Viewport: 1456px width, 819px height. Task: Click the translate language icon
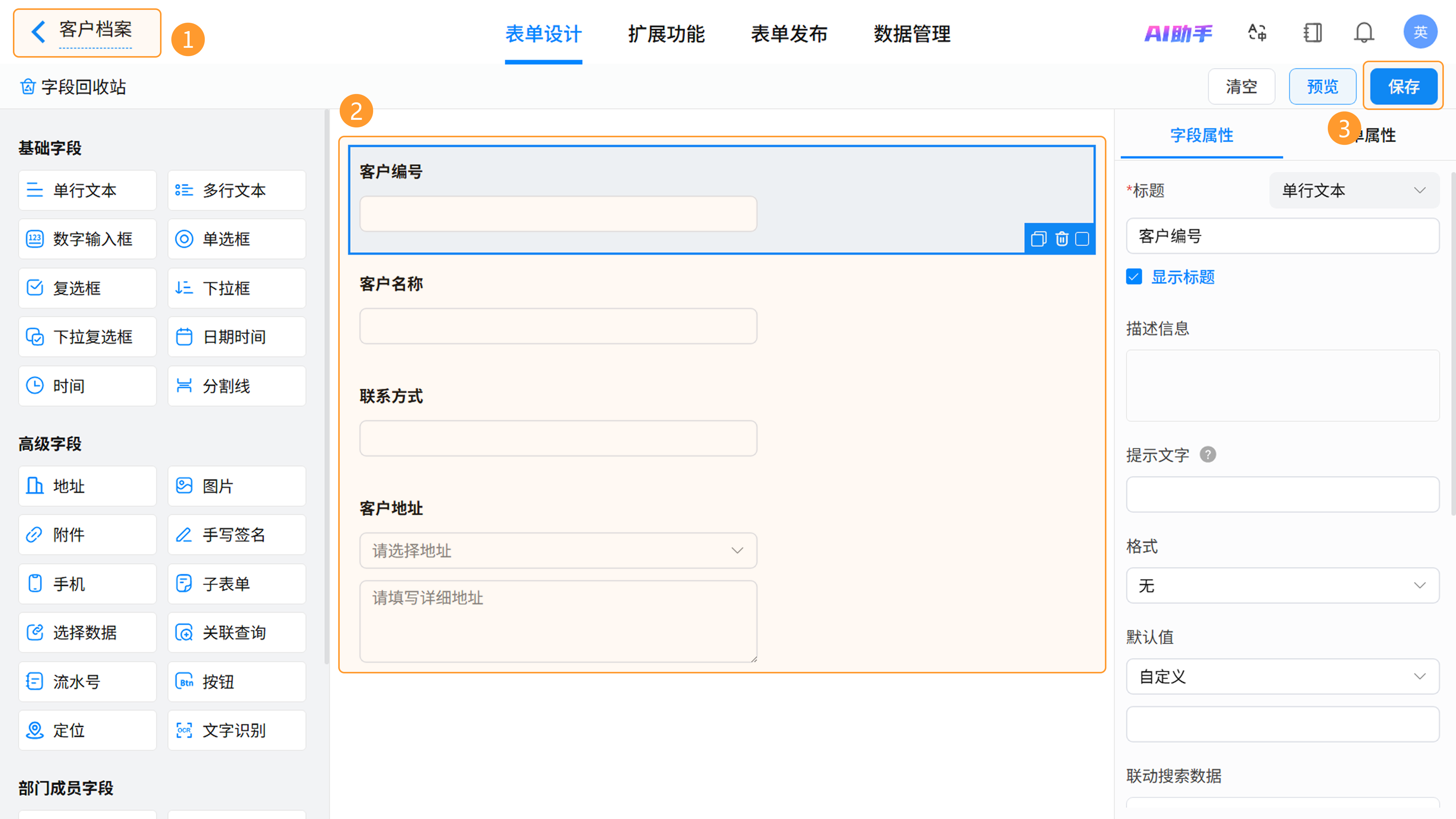coord(1257,33)
